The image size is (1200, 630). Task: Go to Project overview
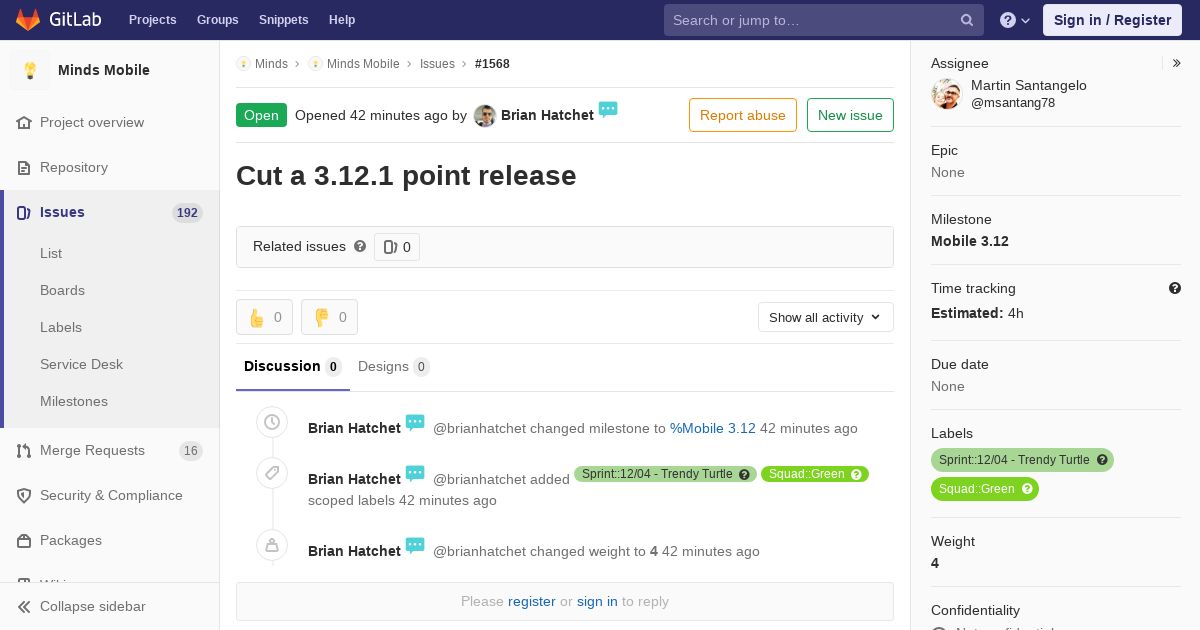(x=92, y=122)
